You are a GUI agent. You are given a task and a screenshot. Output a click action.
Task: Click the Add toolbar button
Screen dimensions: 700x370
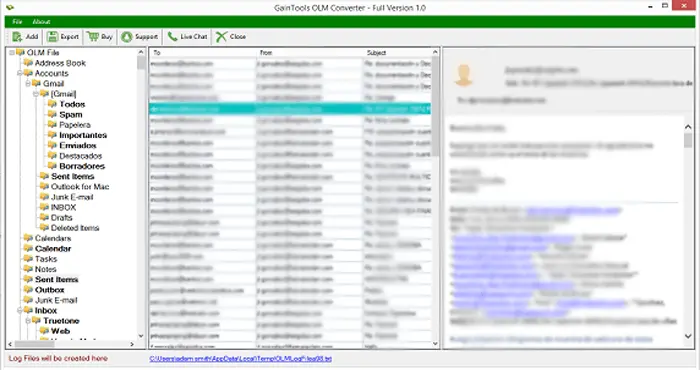[x=25, y=37]
